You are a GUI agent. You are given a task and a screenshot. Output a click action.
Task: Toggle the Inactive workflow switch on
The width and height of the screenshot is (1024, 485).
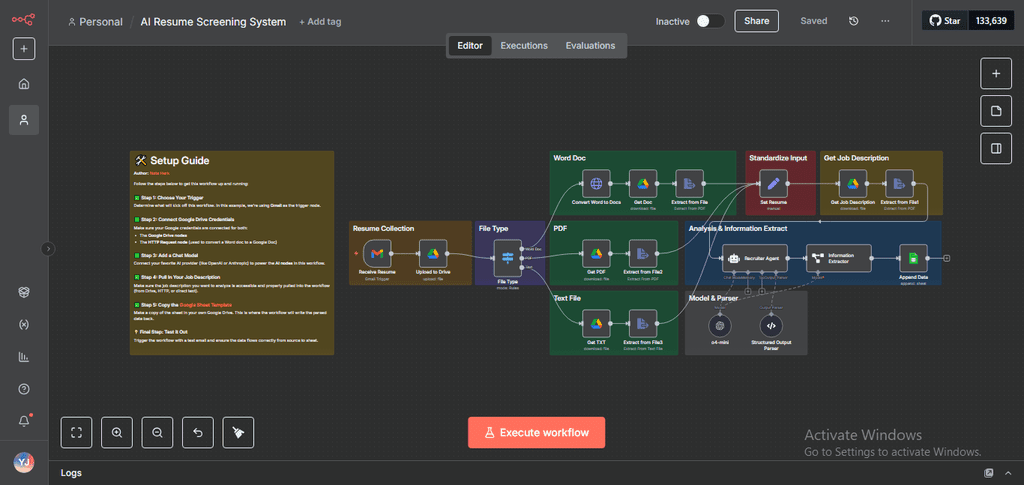click(710, 21)
